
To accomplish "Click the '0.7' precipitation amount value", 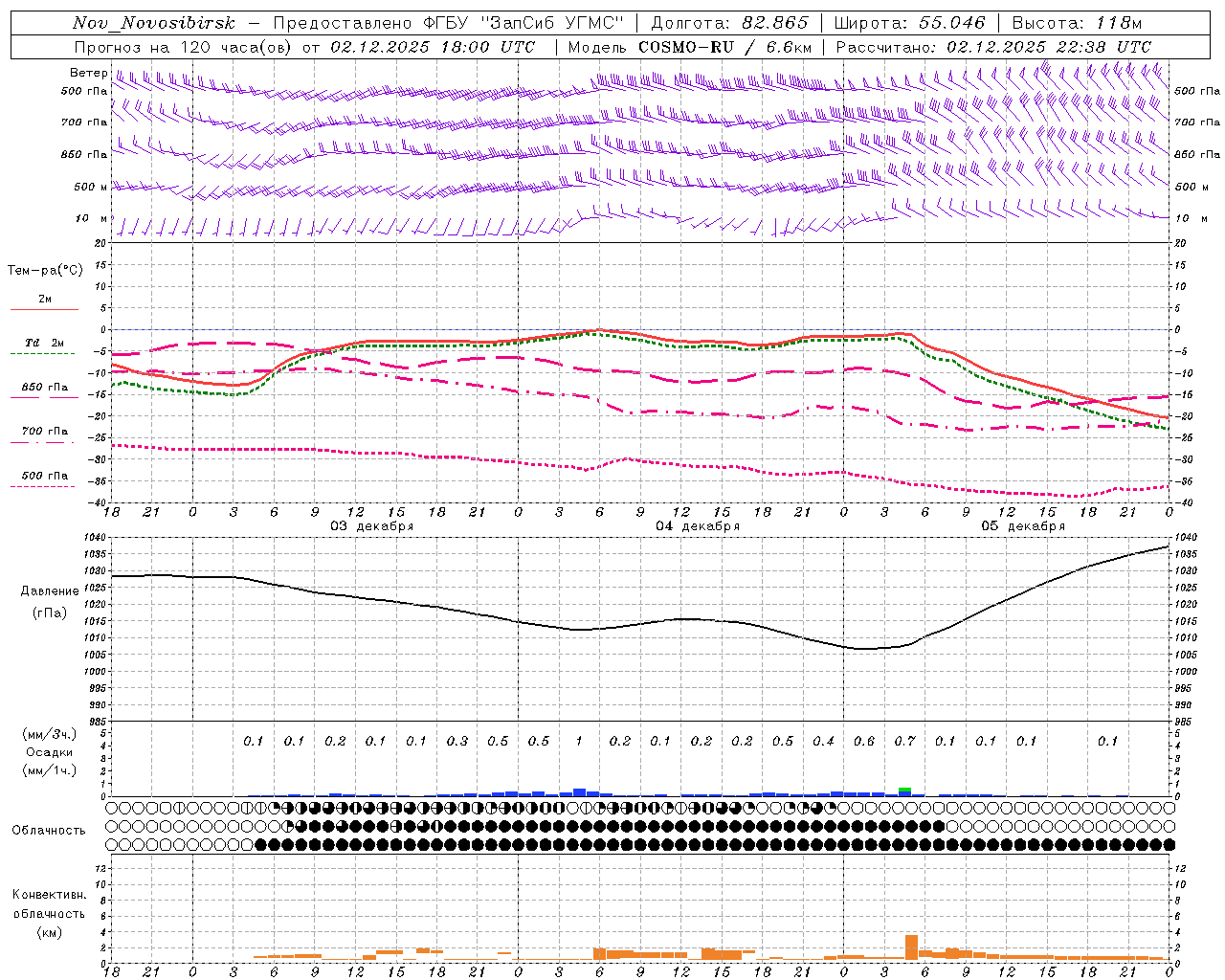I will coord(904,741).
